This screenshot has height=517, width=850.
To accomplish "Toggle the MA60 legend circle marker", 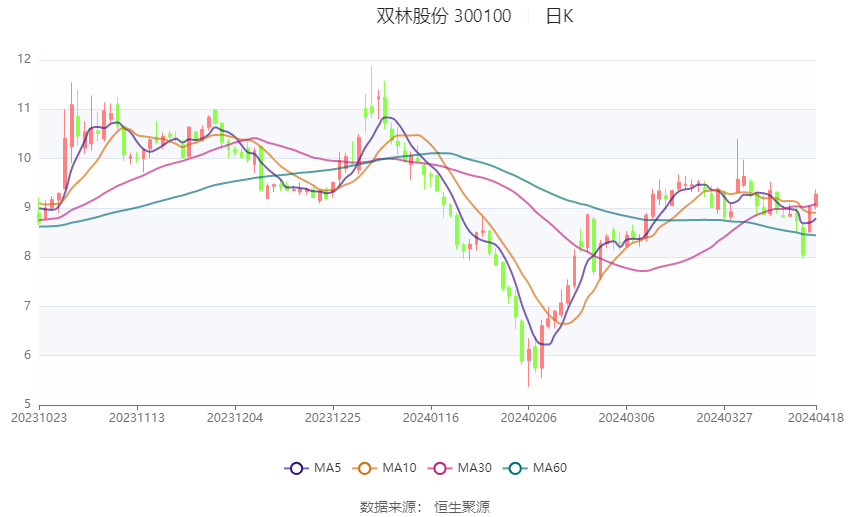I will pyautogui.click(x=515, y=468).
